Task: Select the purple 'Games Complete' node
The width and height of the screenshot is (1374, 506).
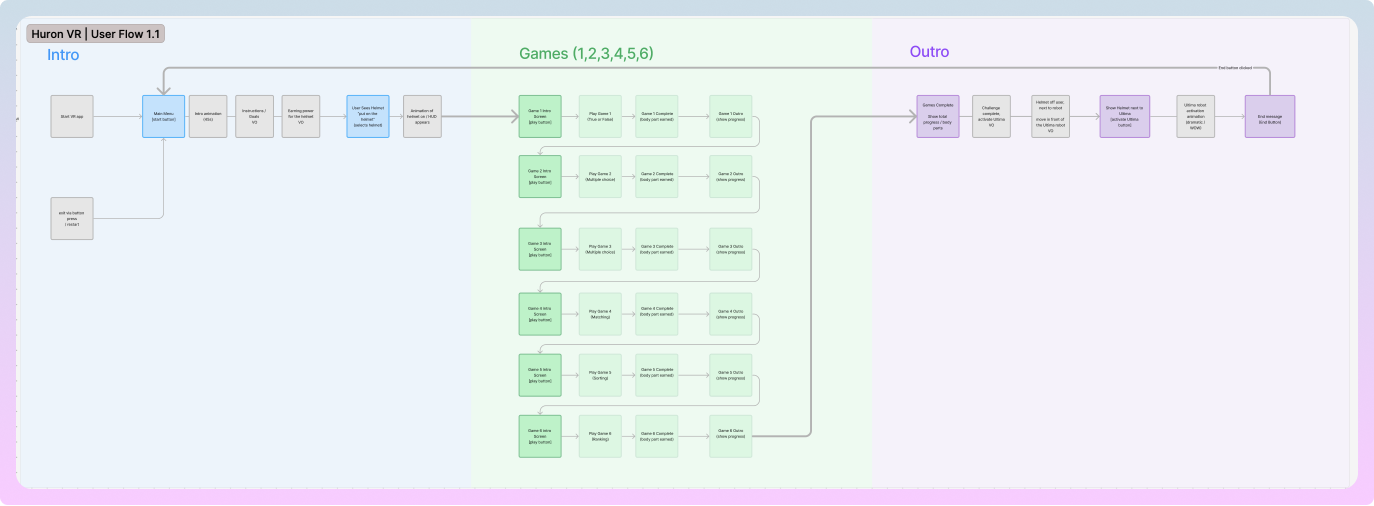Action: point(938,116)
